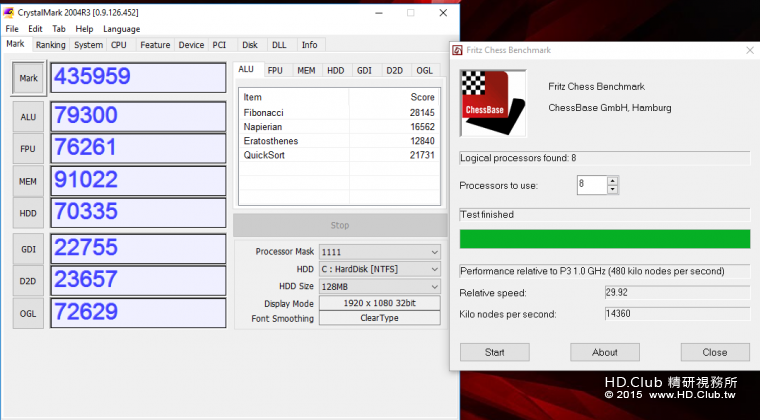Click the Item column header
The height and width of the screenshot is (420, 760).
(294, 97)
